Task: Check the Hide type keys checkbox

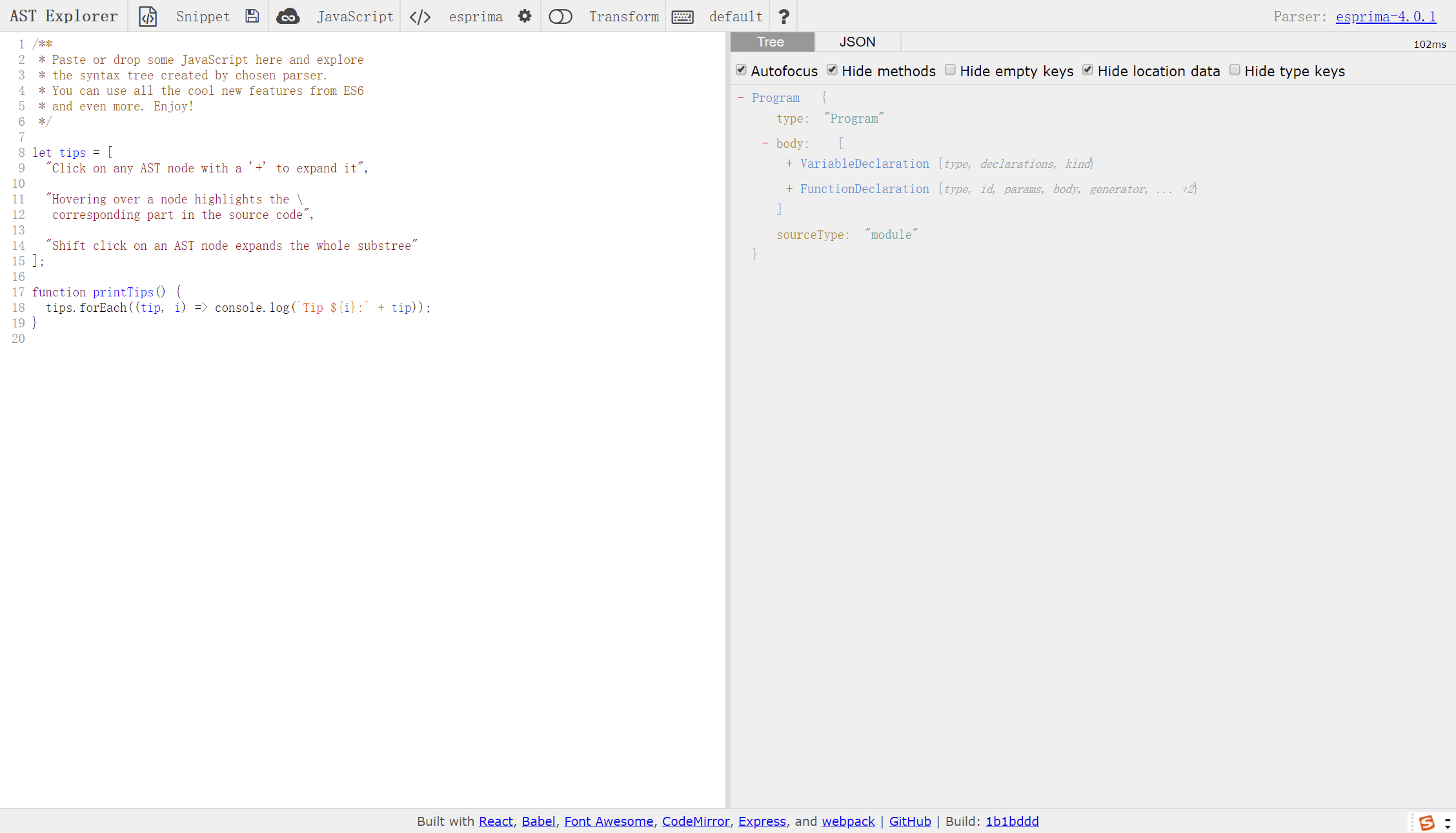Action: pos(1235,70)
